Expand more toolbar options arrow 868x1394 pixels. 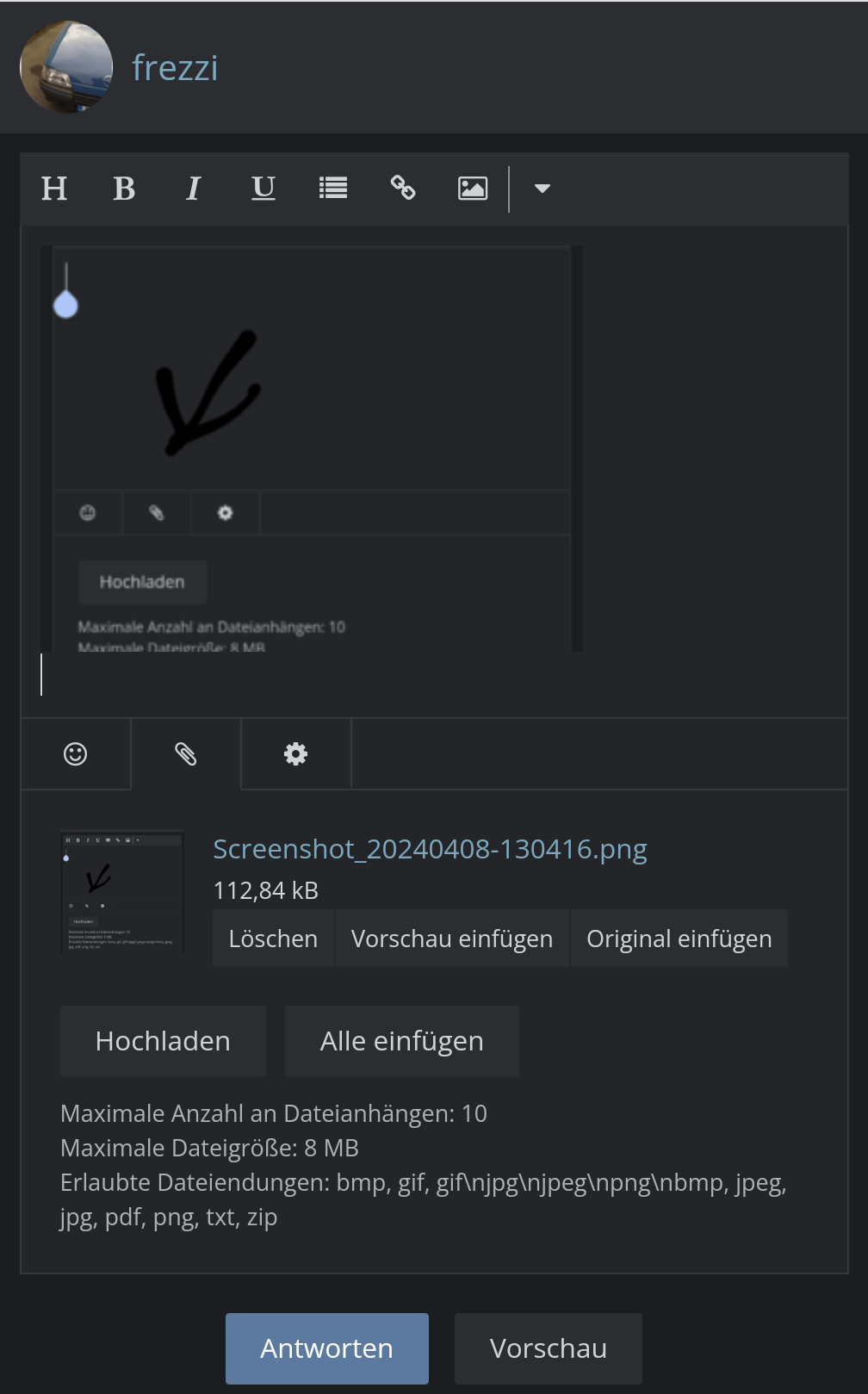542,189
